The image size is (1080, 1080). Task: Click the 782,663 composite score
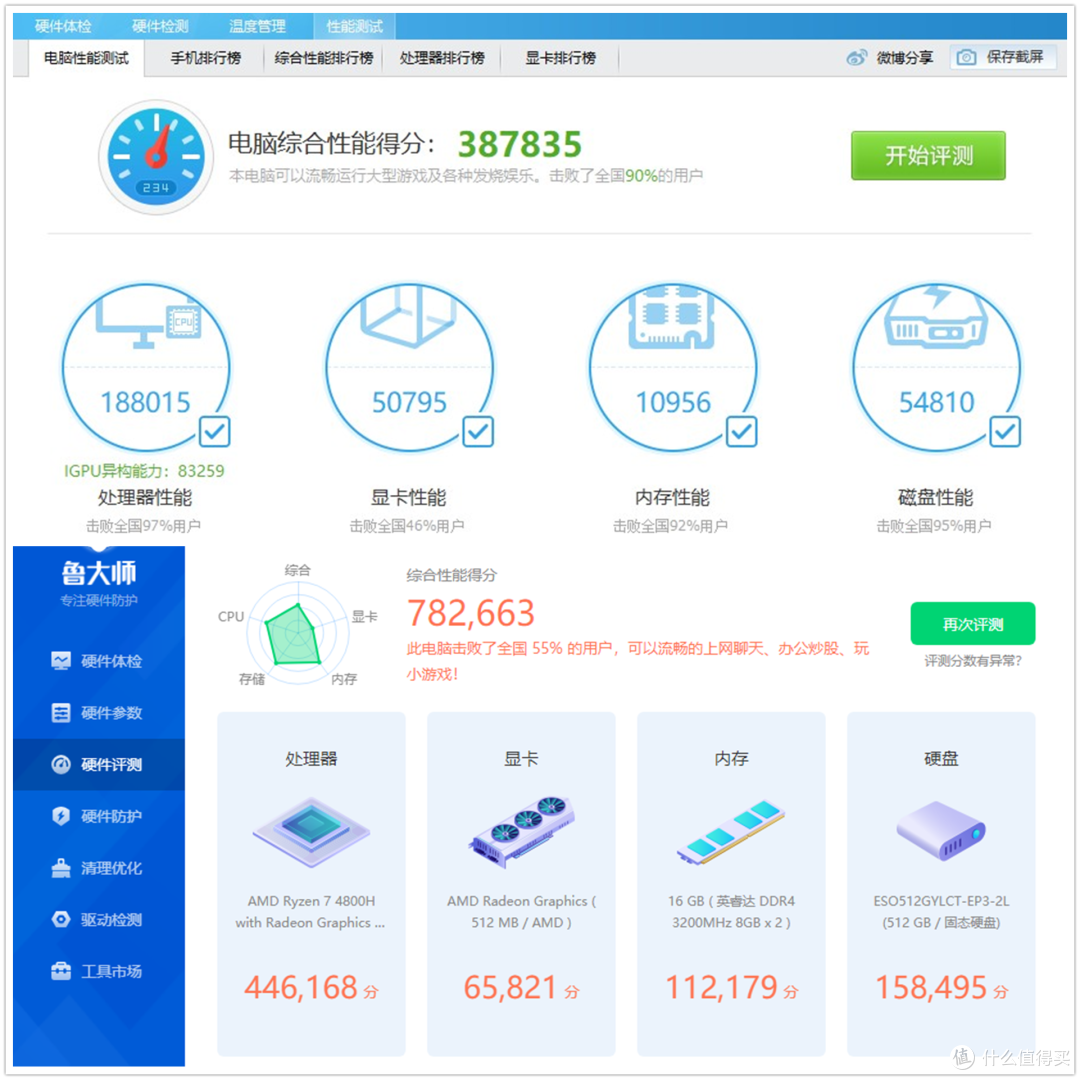(x=470, y=613)
